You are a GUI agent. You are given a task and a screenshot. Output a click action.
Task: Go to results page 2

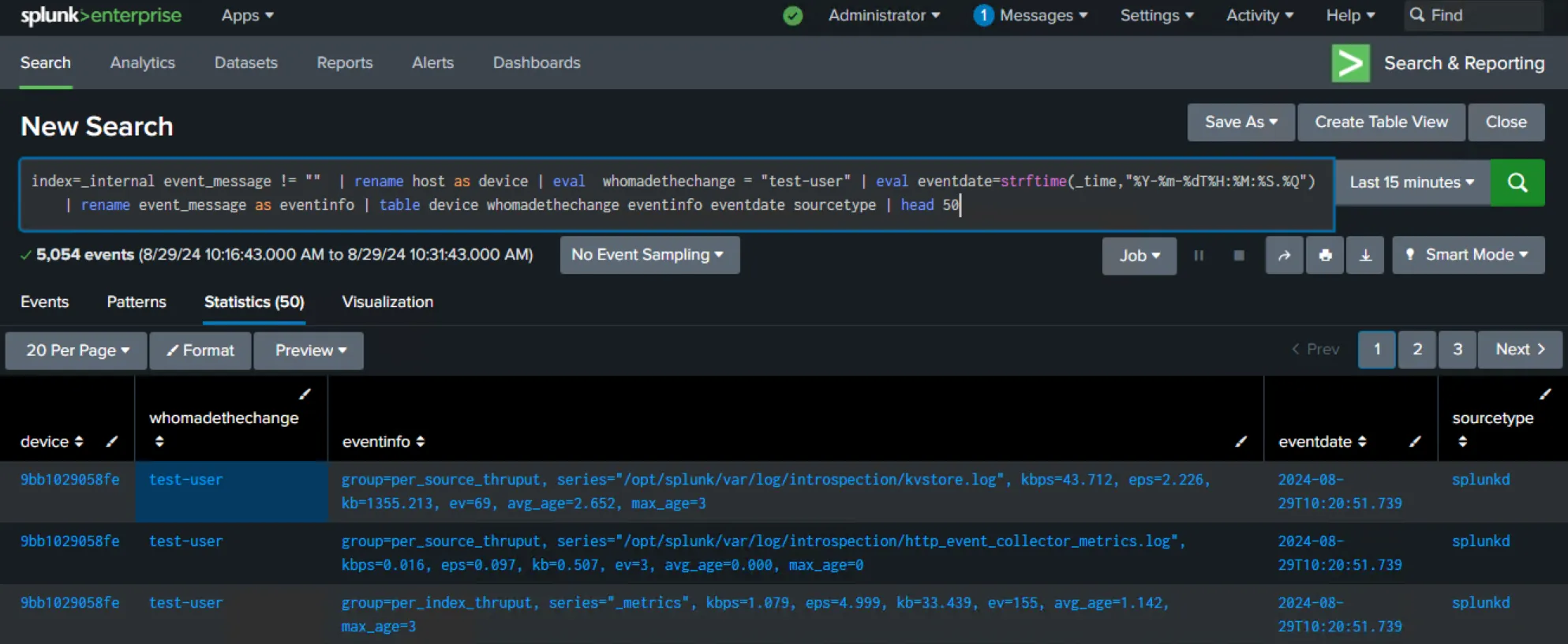(x=1417, y=350)
